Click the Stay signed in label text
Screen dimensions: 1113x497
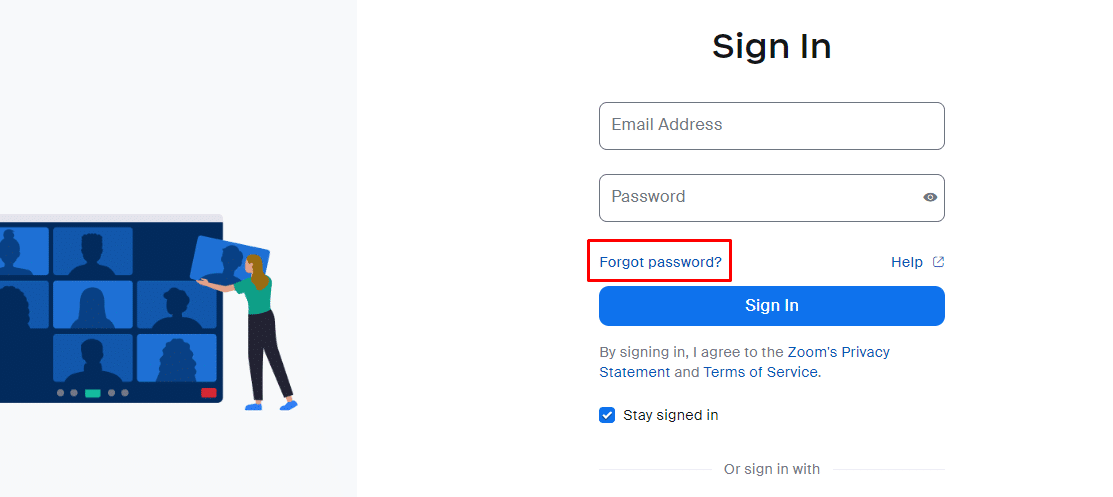(x=671, y=415)
